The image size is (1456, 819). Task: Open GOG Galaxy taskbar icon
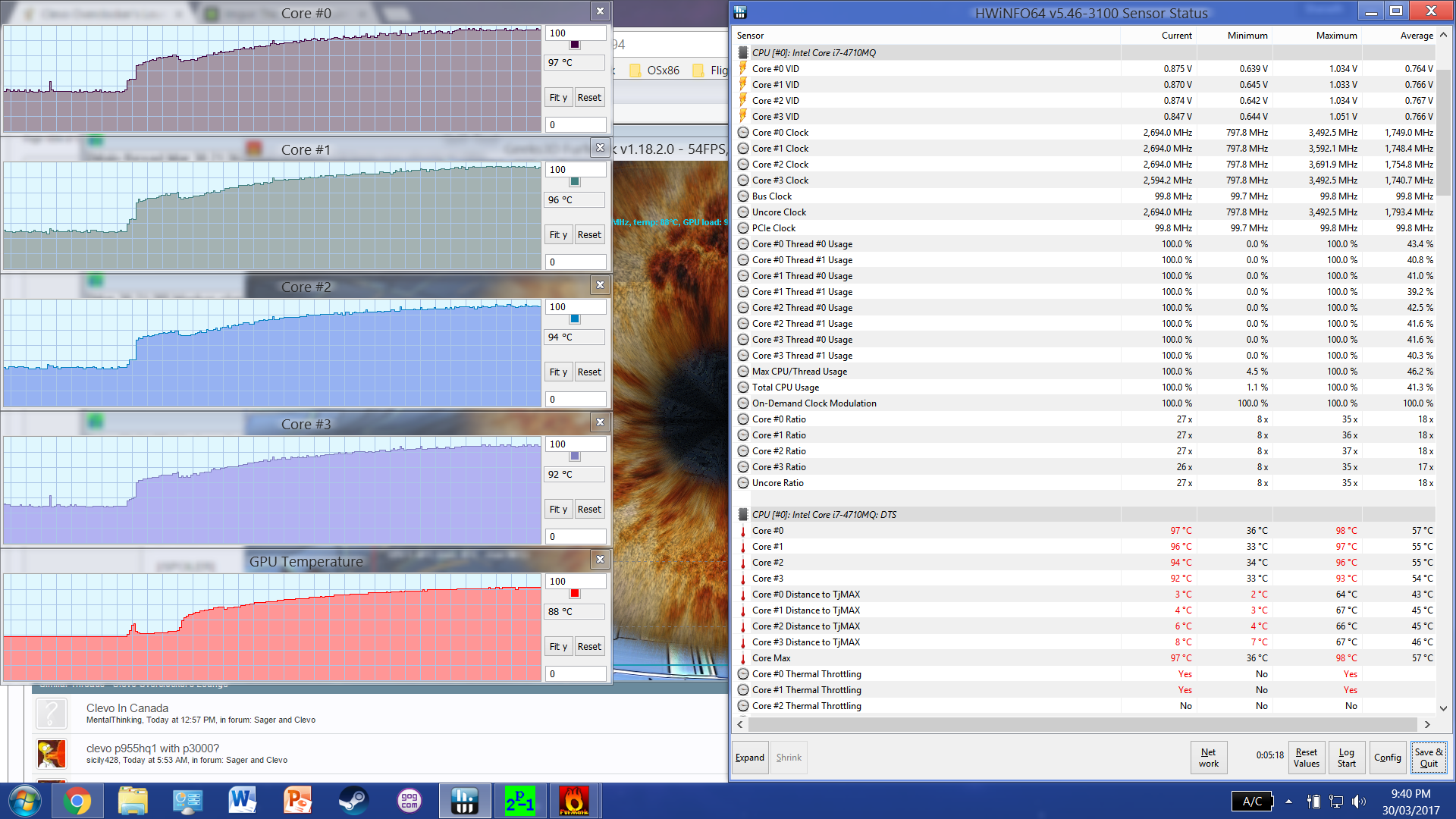(409, 801)
